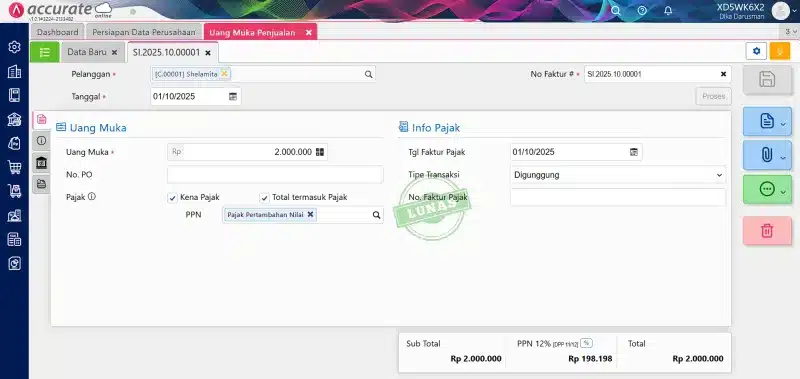Open the bank module sidebar icon
Screen dimensions: 800x379
click(14, 119)
